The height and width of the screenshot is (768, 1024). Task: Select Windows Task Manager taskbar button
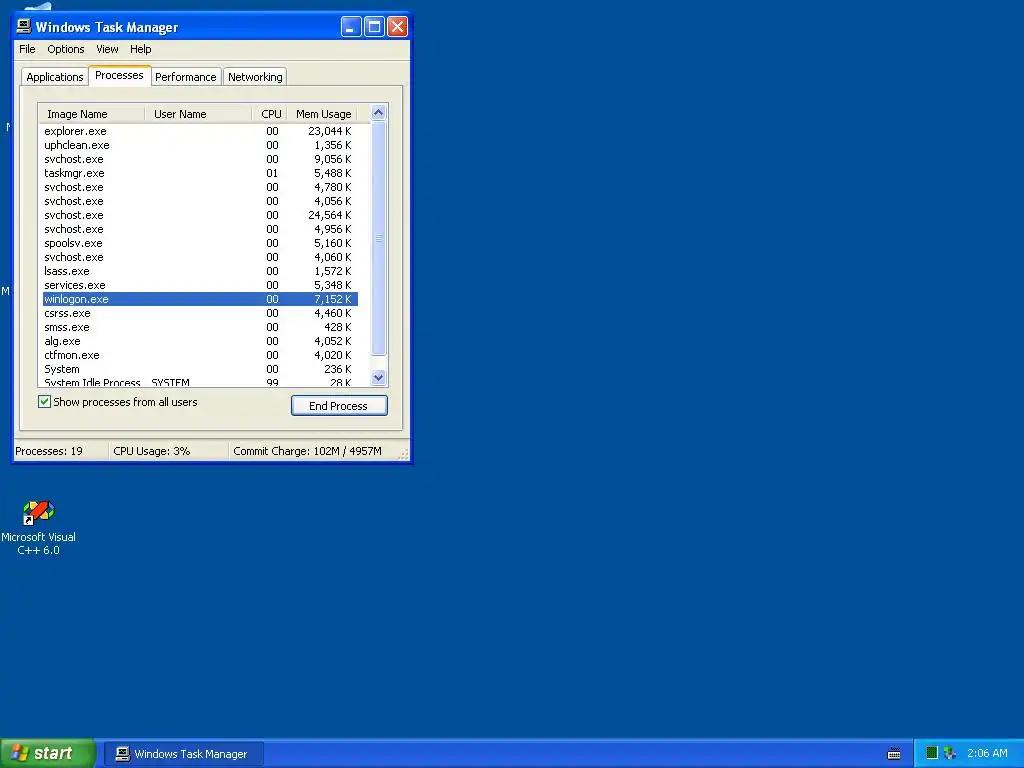pyautogui.click(x=183, y=754)
